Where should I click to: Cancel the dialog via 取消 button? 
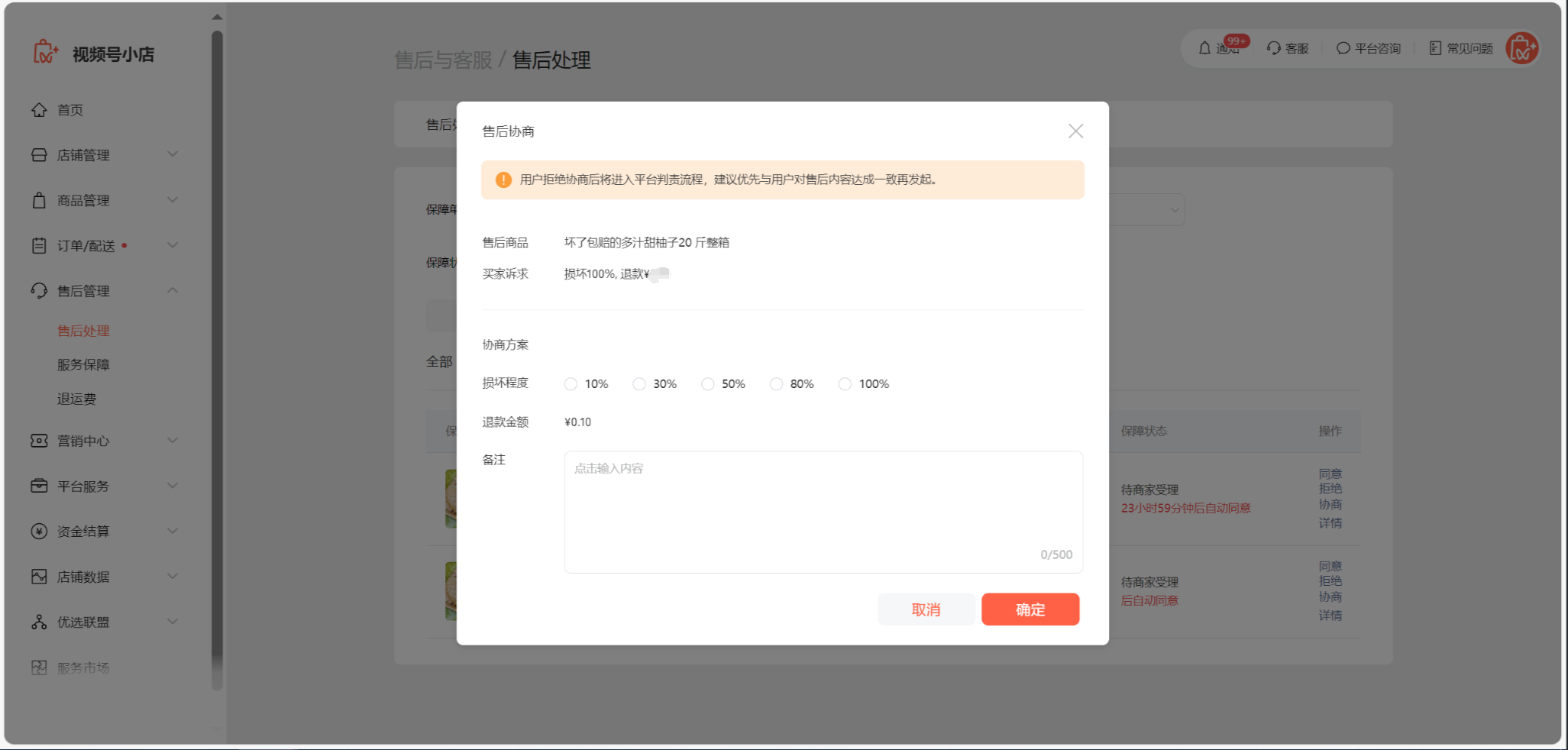pyautogui.click(x=926, y=609)
